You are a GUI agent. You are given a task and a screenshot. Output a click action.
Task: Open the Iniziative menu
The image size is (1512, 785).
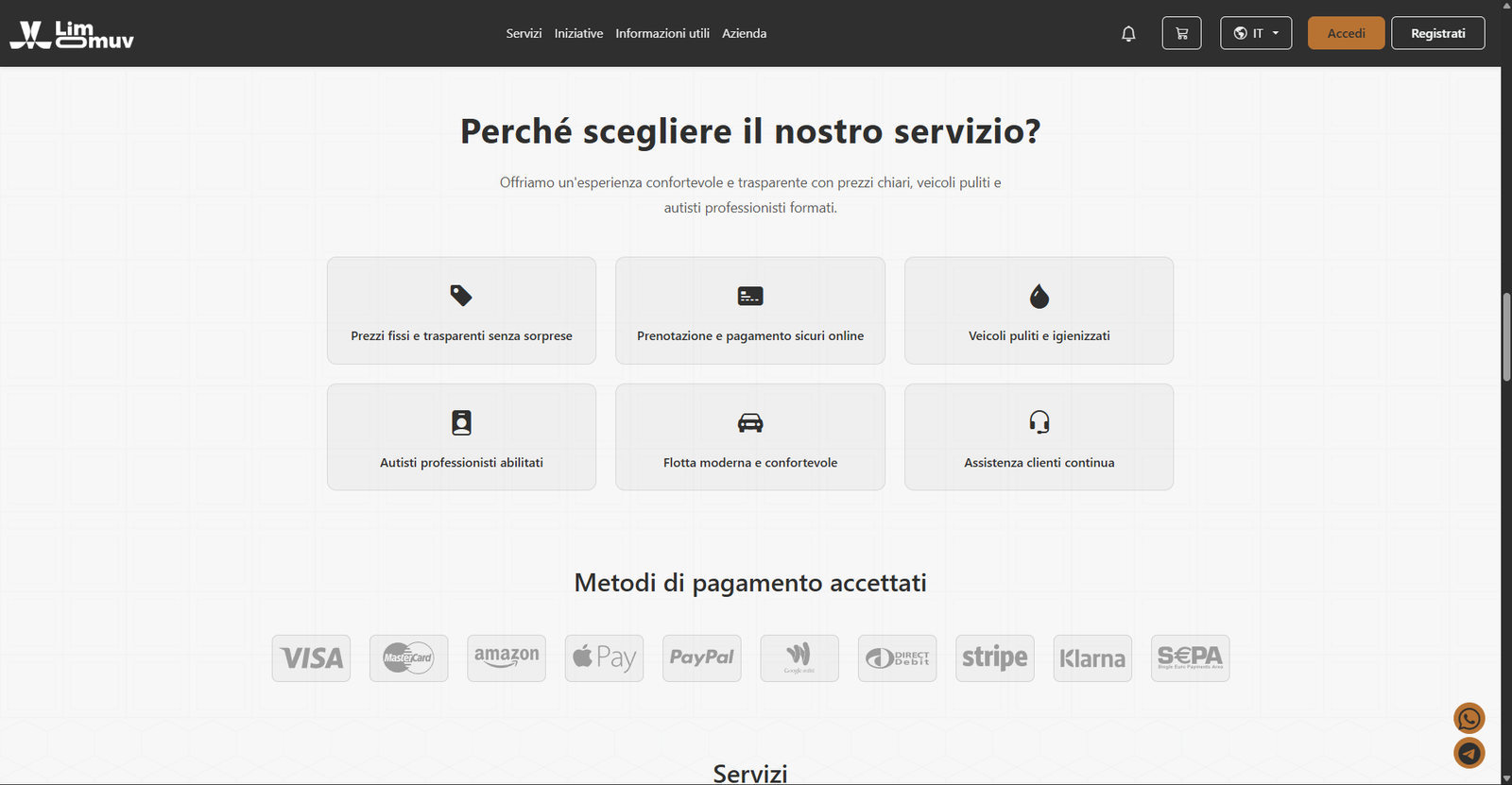[578, 33]
